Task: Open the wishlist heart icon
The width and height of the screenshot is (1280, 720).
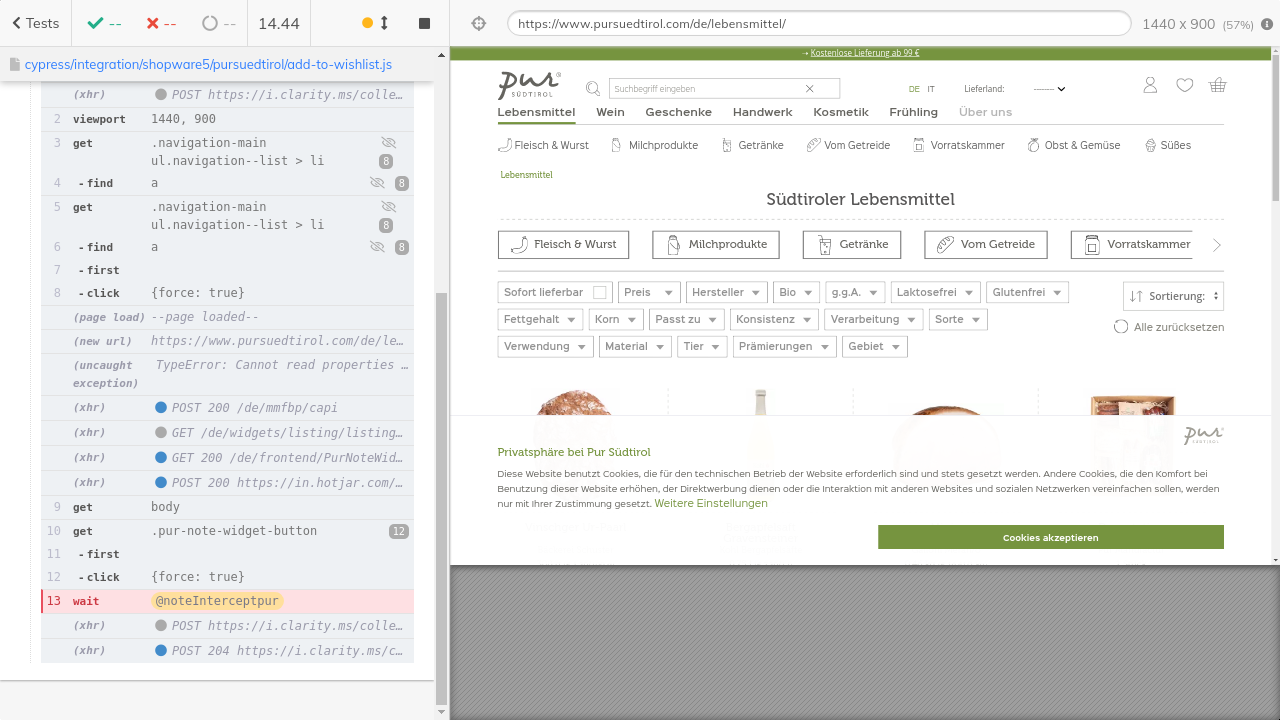Action: [x=1184, y=86]
